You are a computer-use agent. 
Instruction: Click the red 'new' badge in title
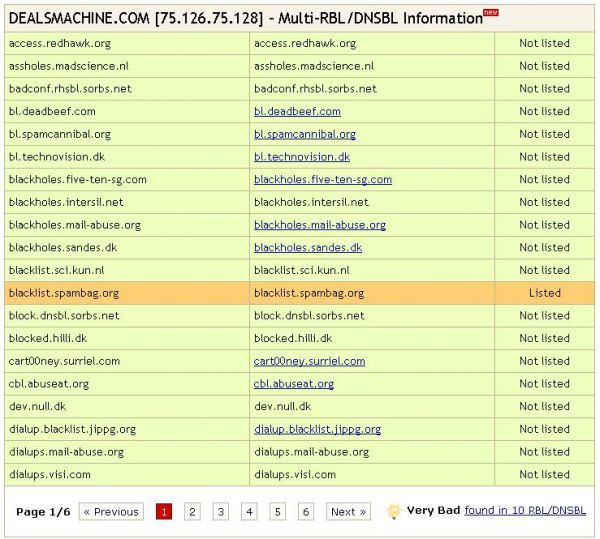click(x=490, y=12)
